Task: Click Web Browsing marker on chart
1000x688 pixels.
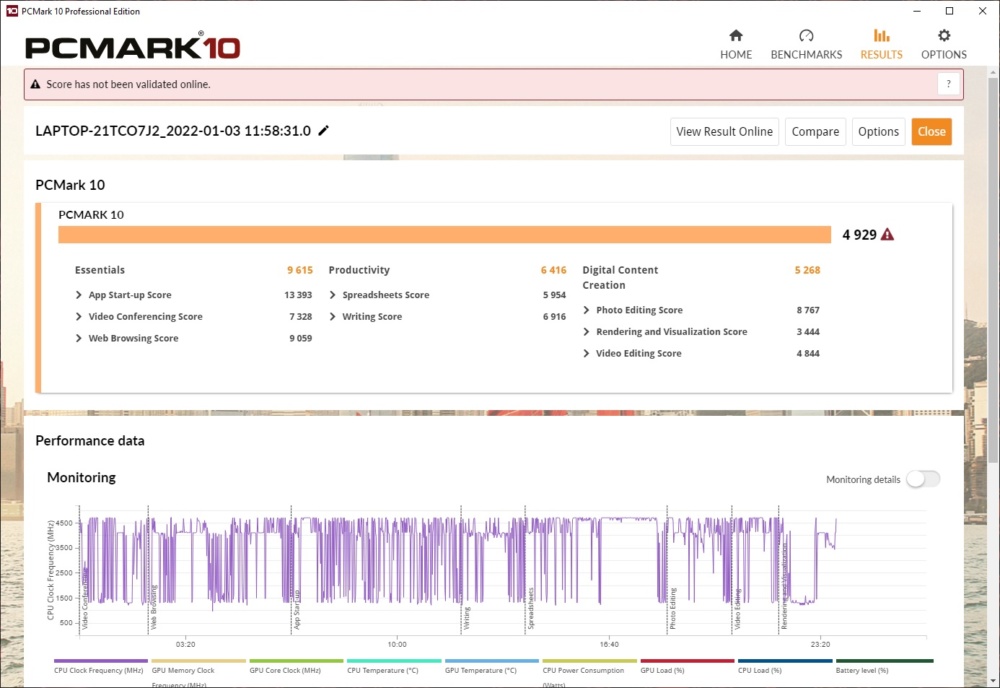Action: coord(153,608)
